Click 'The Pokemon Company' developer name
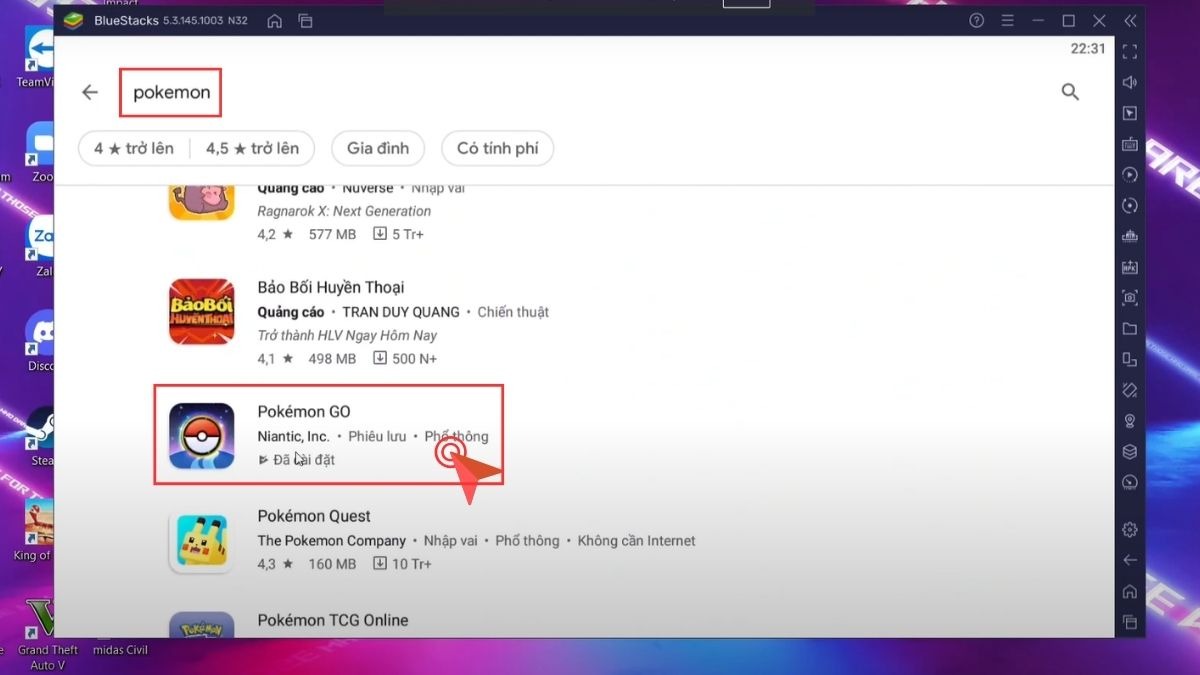Viewport: 1200px width, 675px height. (x=332, y=540)
